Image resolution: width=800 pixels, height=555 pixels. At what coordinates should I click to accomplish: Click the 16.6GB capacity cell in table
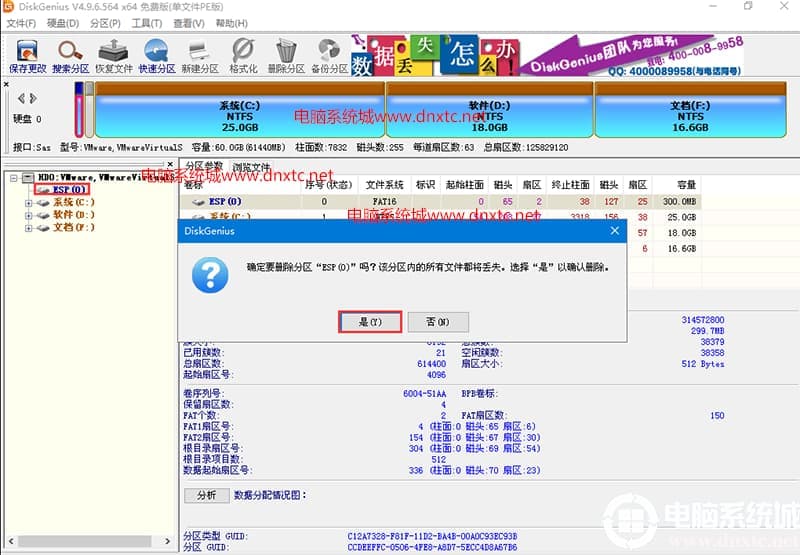(682, 249)
